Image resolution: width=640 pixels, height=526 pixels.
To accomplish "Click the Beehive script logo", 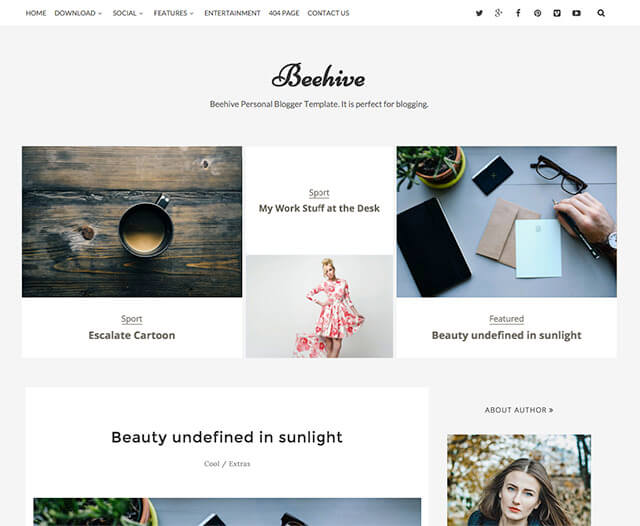I will (x=318, y=76).
